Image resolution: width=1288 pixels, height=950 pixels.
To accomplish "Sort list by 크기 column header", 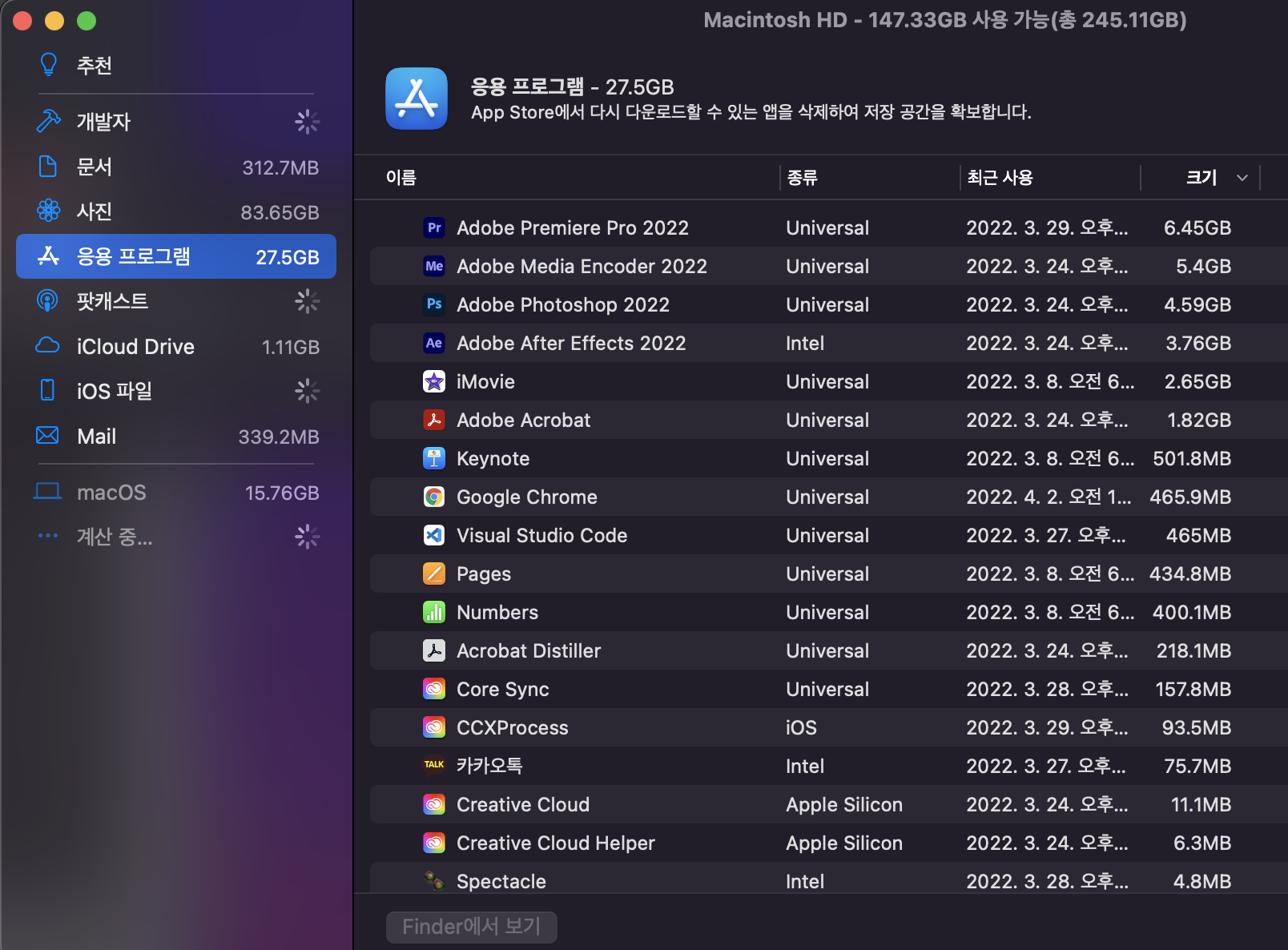I will pyautogui.click(x=1201, y=178).
